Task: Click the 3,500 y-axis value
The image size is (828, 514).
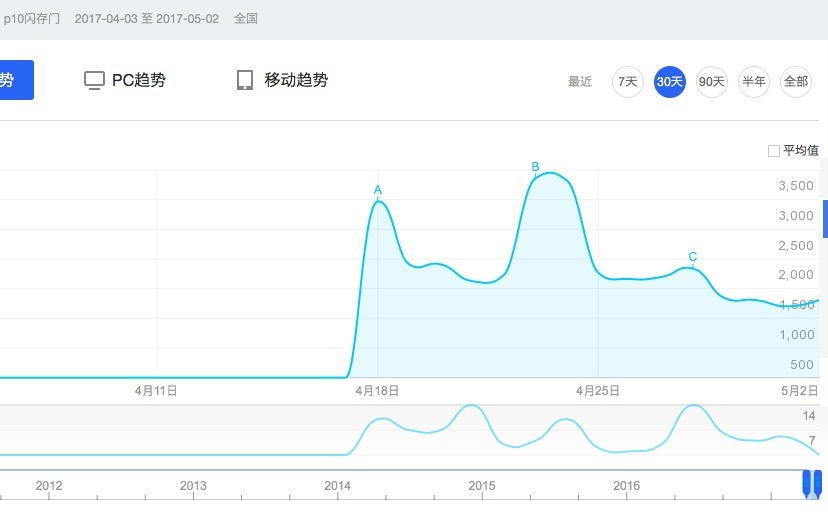Action: pos(796,186)
